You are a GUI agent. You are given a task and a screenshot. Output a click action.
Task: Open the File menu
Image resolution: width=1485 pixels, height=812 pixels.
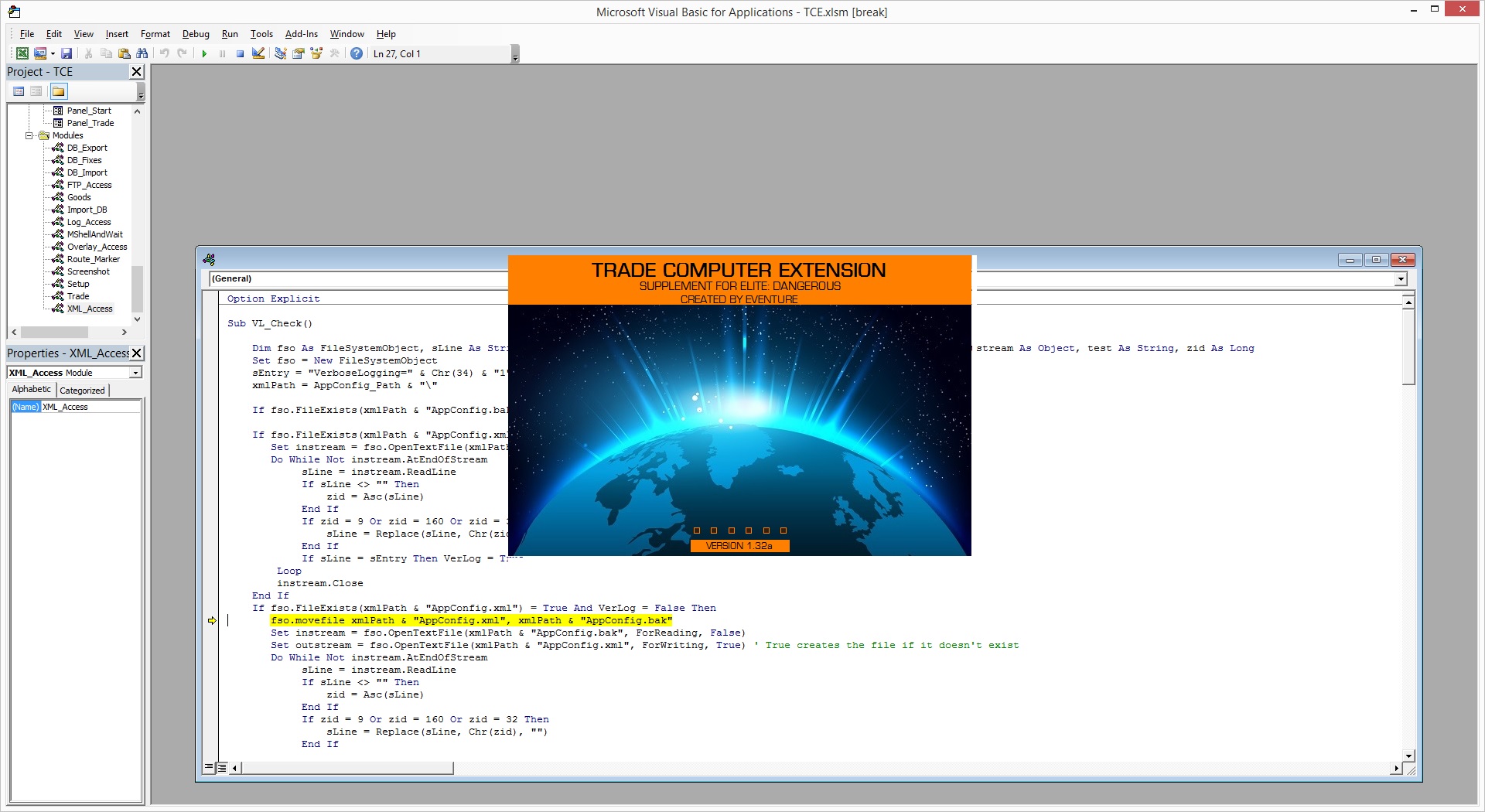click(x=27, y=34)
